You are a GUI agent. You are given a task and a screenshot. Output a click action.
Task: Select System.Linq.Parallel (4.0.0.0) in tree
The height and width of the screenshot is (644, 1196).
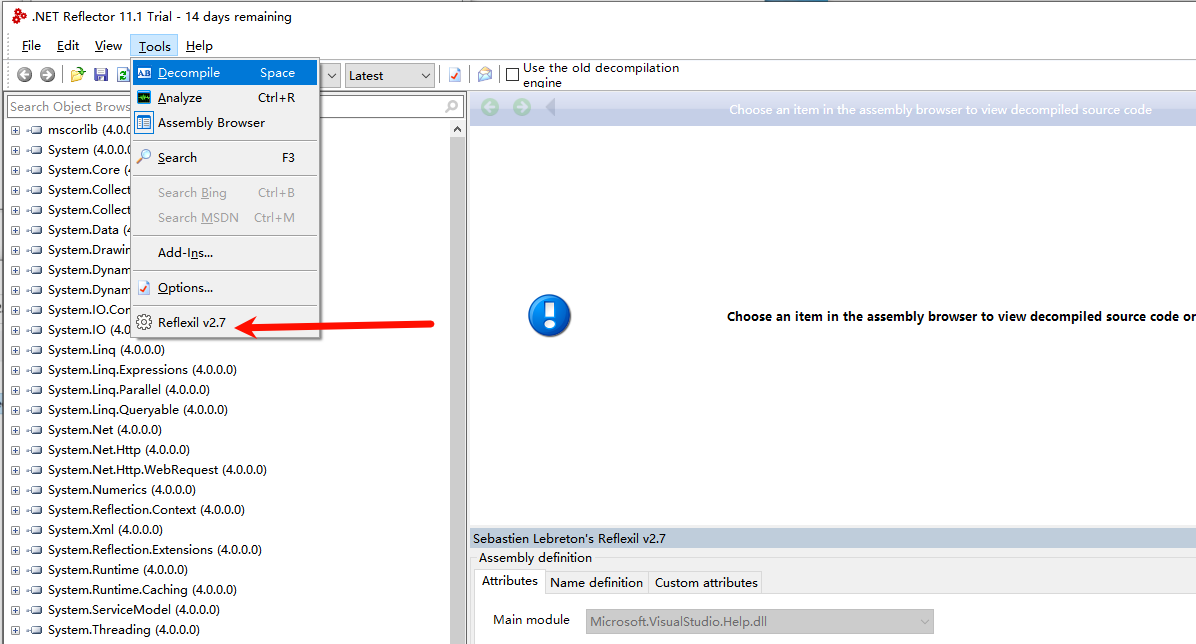129,389
